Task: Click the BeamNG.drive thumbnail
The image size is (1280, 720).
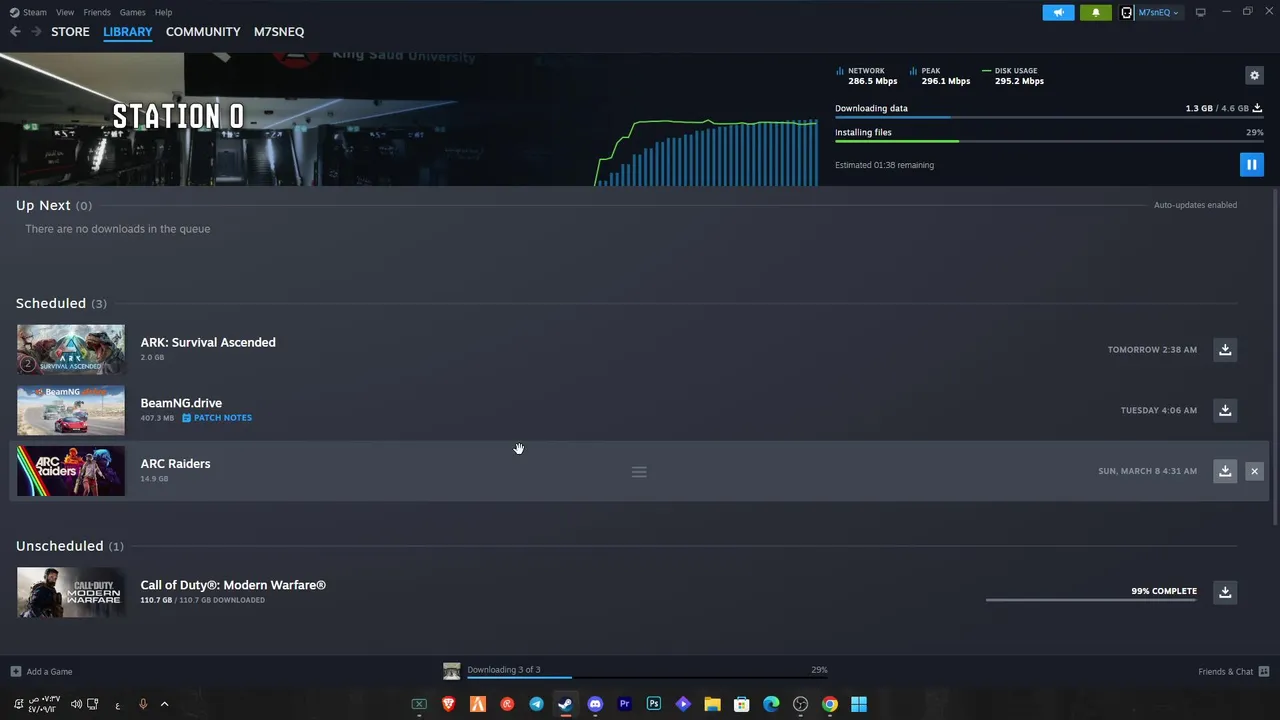Action: (71, 410)
